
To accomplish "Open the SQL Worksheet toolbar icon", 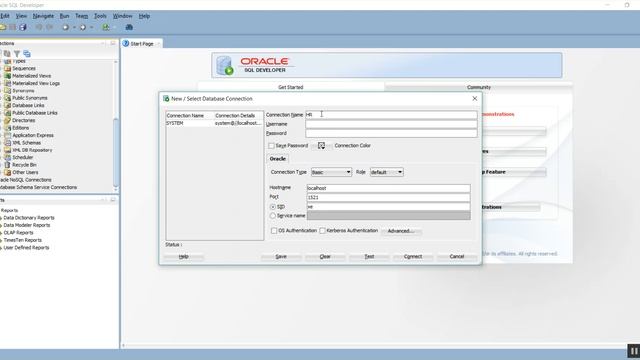I will (106, 27).
